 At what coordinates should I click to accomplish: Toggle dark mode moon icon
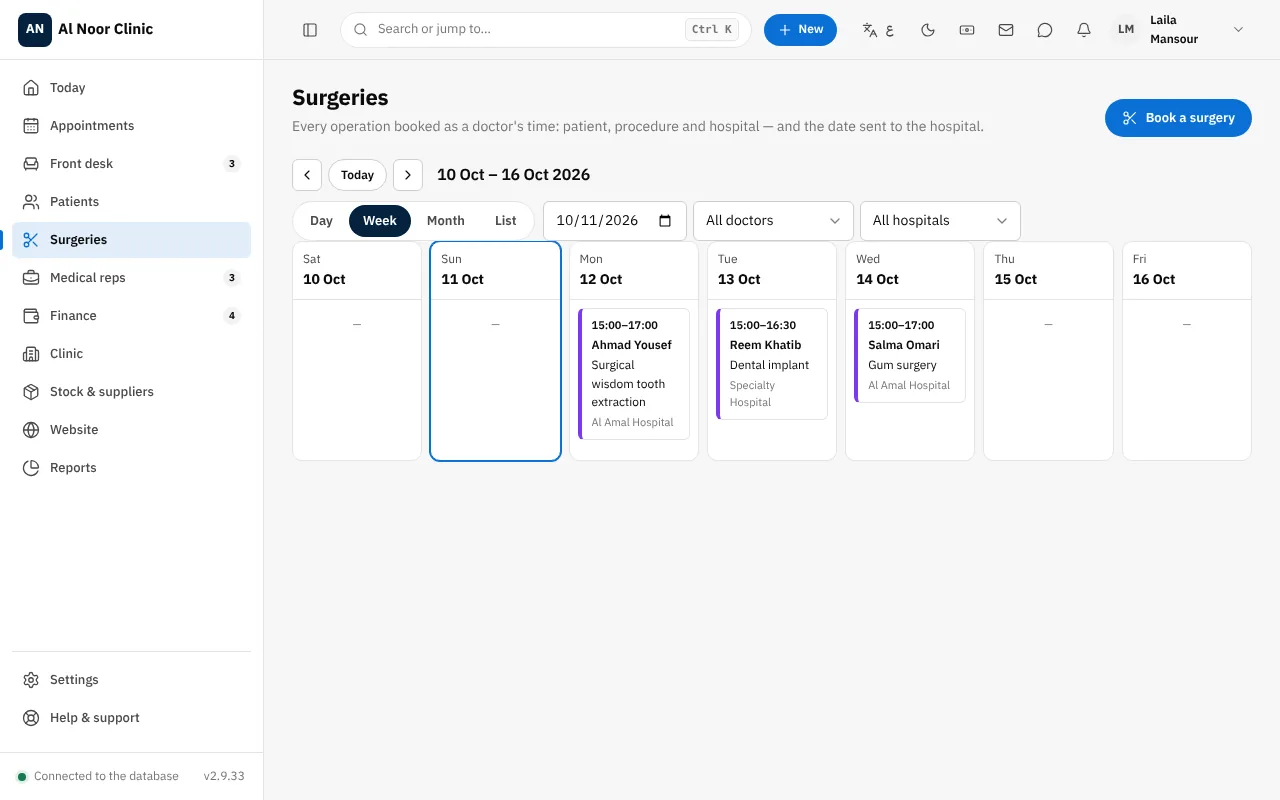coord(928,30)
